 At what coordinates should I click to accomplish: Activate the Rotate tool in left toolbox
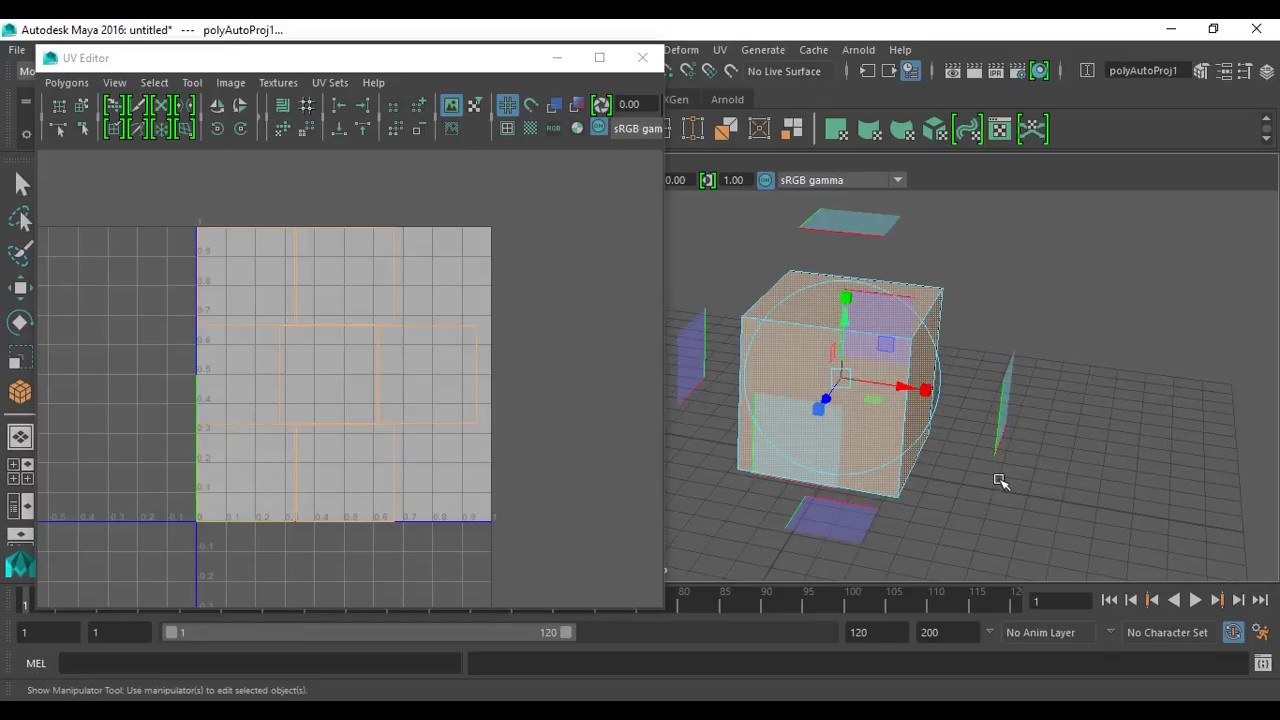(x=20, y=322)
